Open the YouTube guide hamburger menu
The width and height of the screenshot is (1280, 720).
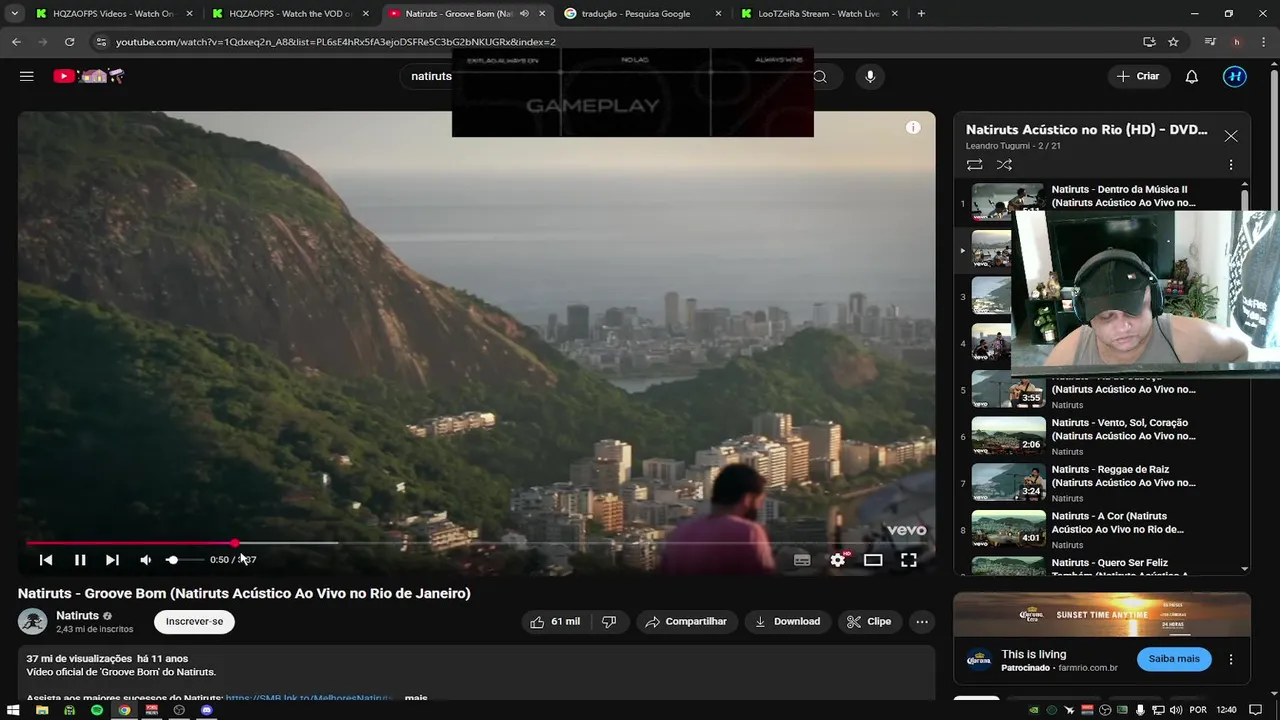tap(27, 76)
